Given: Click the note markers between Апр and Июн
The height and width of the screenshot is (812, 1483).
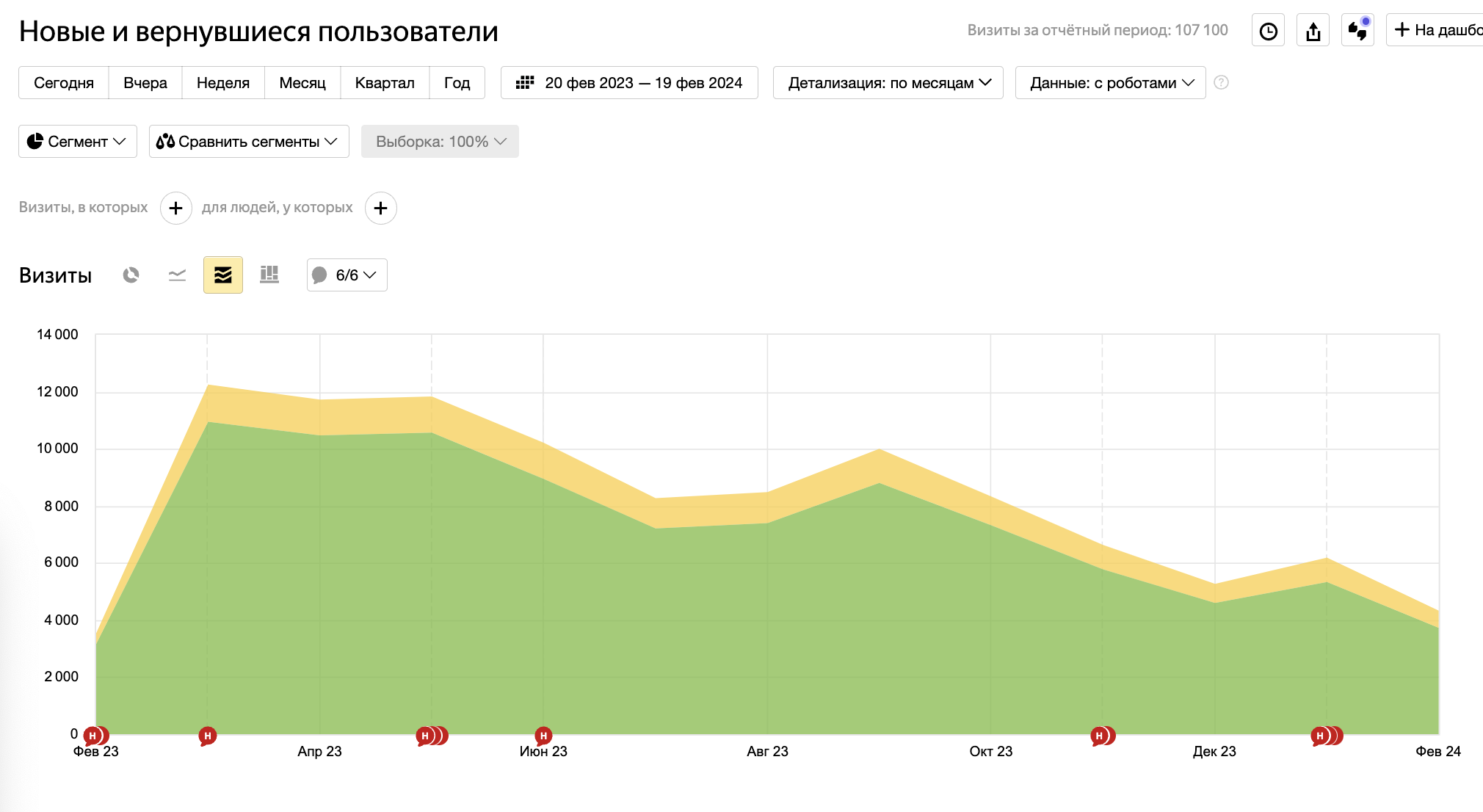Looking at the screenshot, I should 432,736.
